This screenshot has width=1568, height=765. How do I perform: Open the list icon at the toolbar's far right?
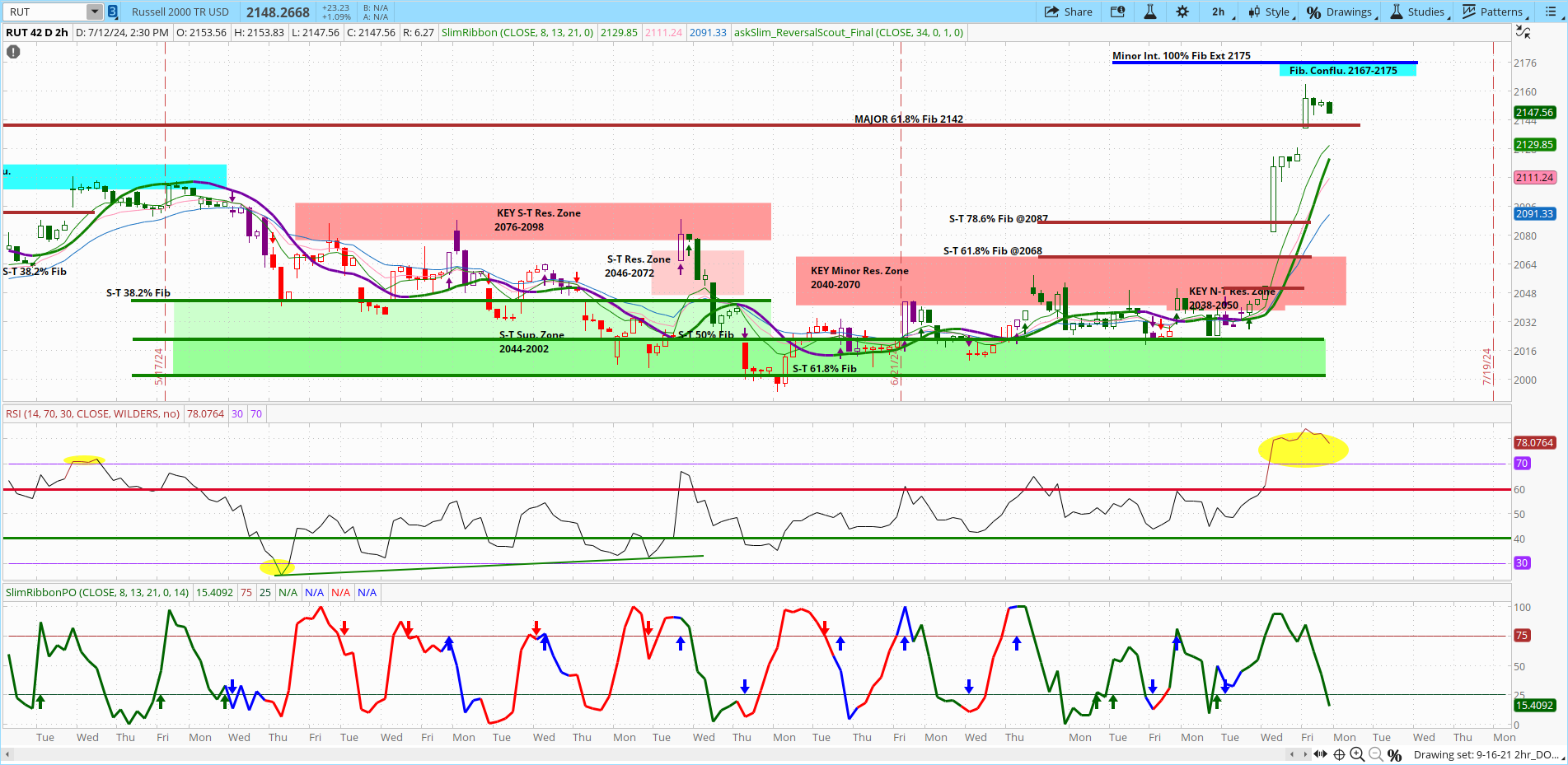[1552, 12]
